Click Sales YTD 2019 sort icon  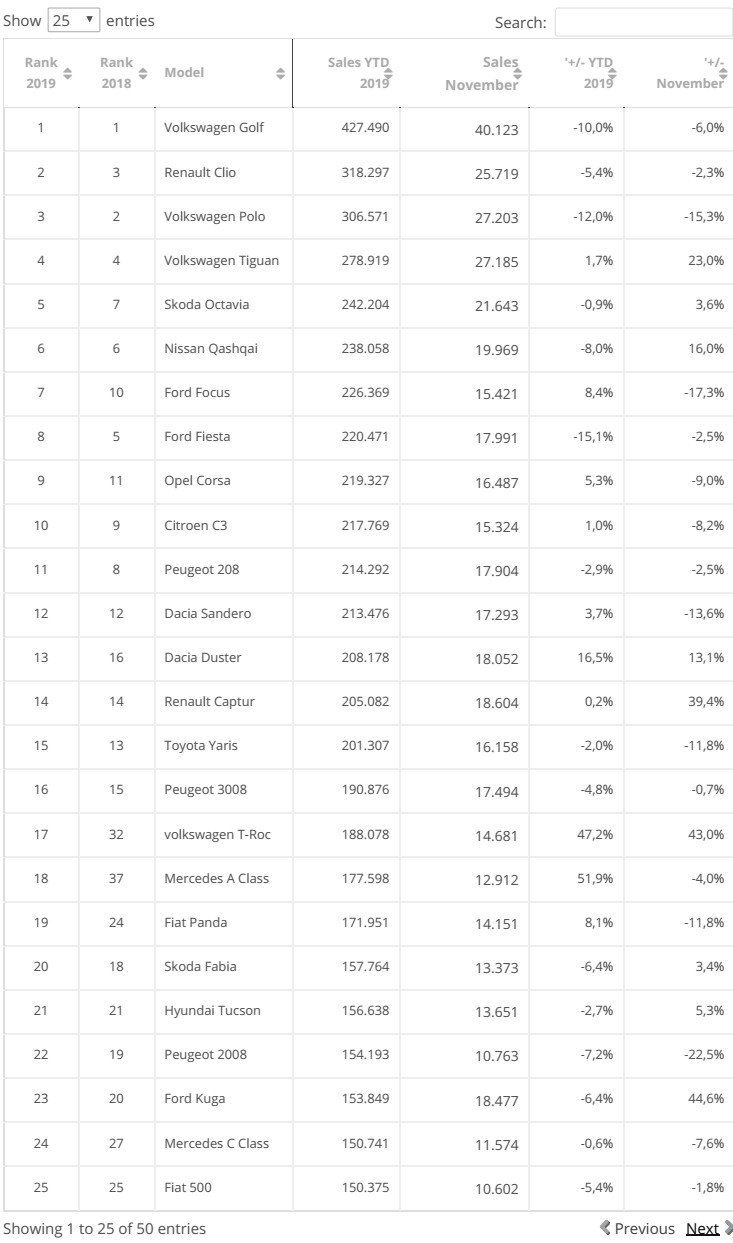[388, 73]
